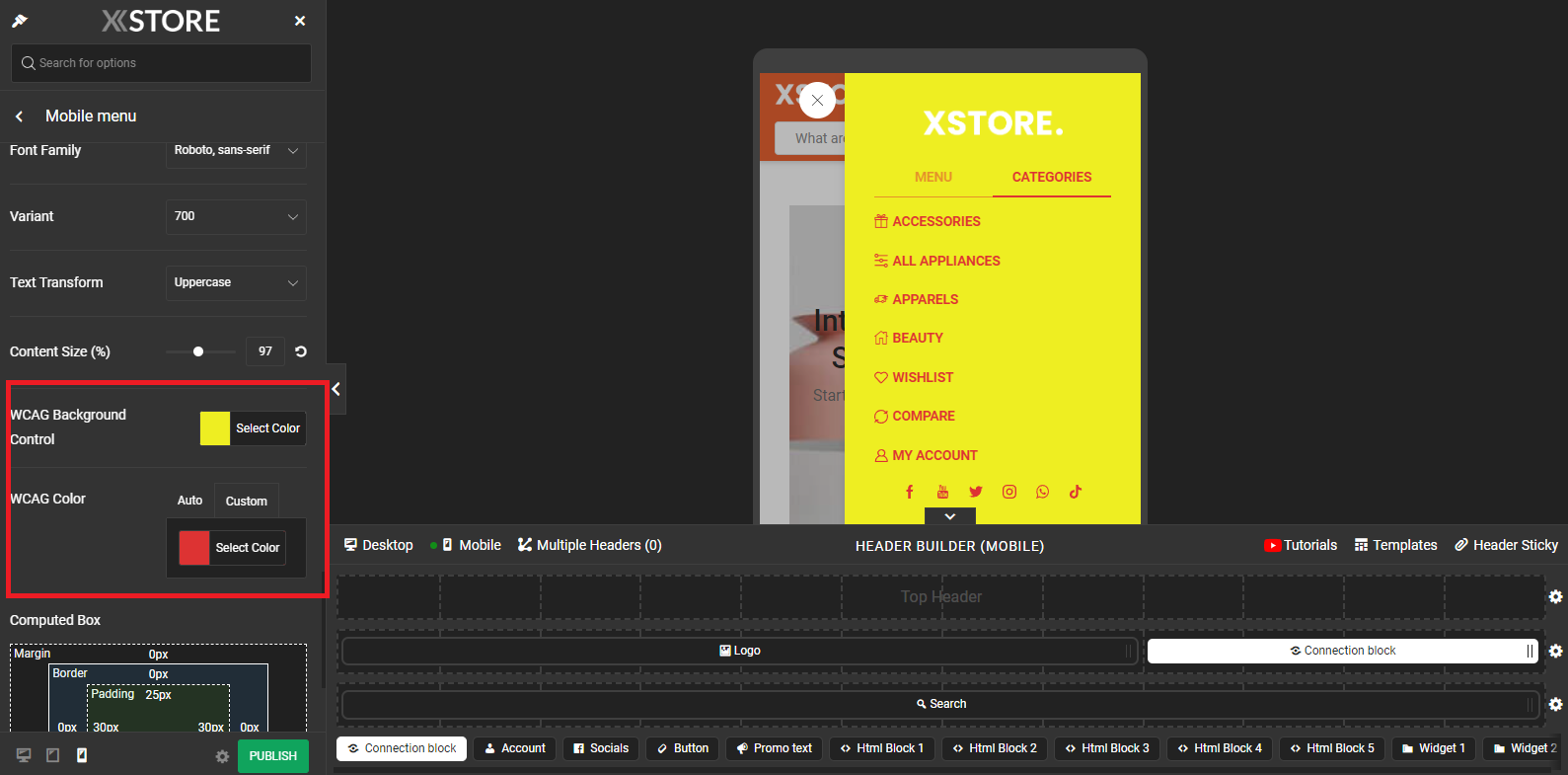Open the Text Transform Uppercase dropdown

pos(236,282)
